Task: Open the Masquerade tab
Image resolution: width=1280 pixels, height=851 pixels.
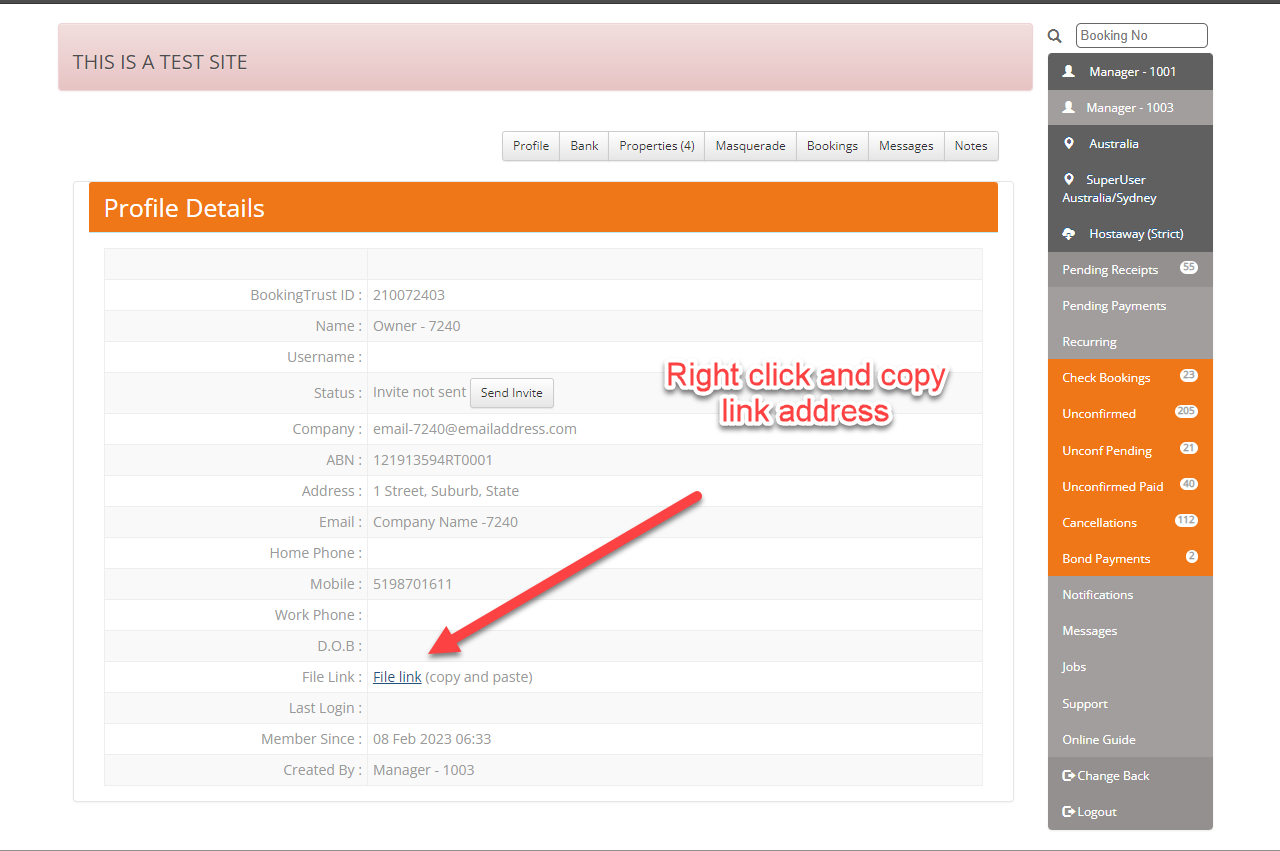Action: pyautogui.click(x=750, y=146)
